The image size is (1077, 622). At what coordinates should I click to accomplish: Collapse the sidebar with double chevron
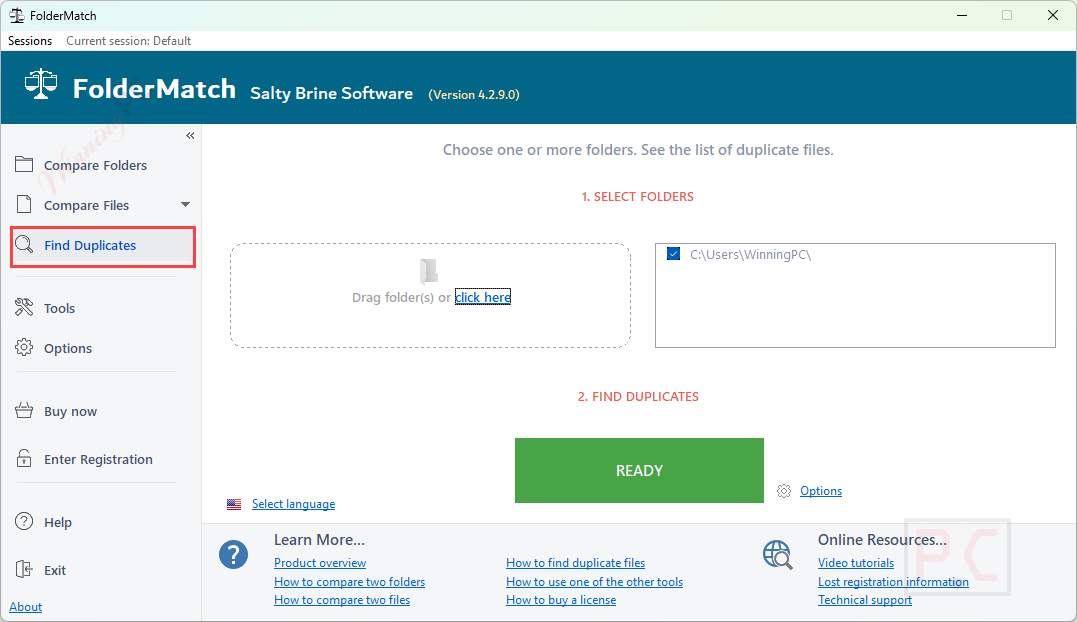(x=190, y=135)
